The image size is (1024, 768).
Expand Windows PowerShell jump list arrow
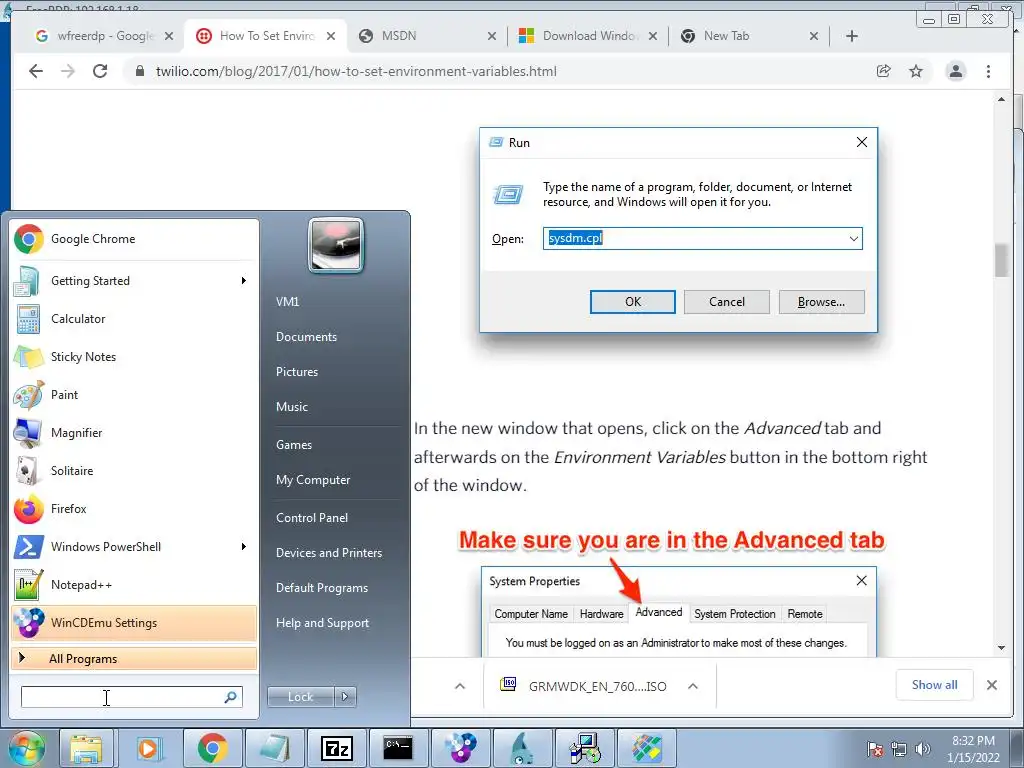pyautogui.click(x=244, y=547)
